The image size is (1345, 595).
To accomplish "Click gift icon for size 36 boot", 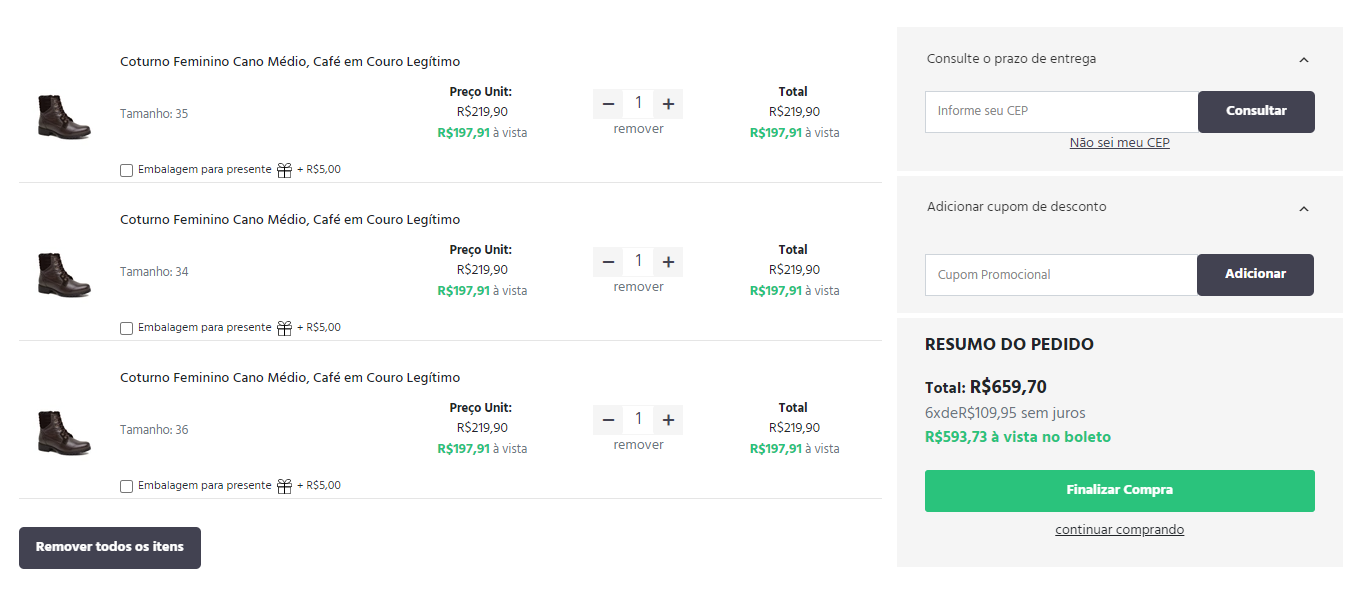I will 284,486.
